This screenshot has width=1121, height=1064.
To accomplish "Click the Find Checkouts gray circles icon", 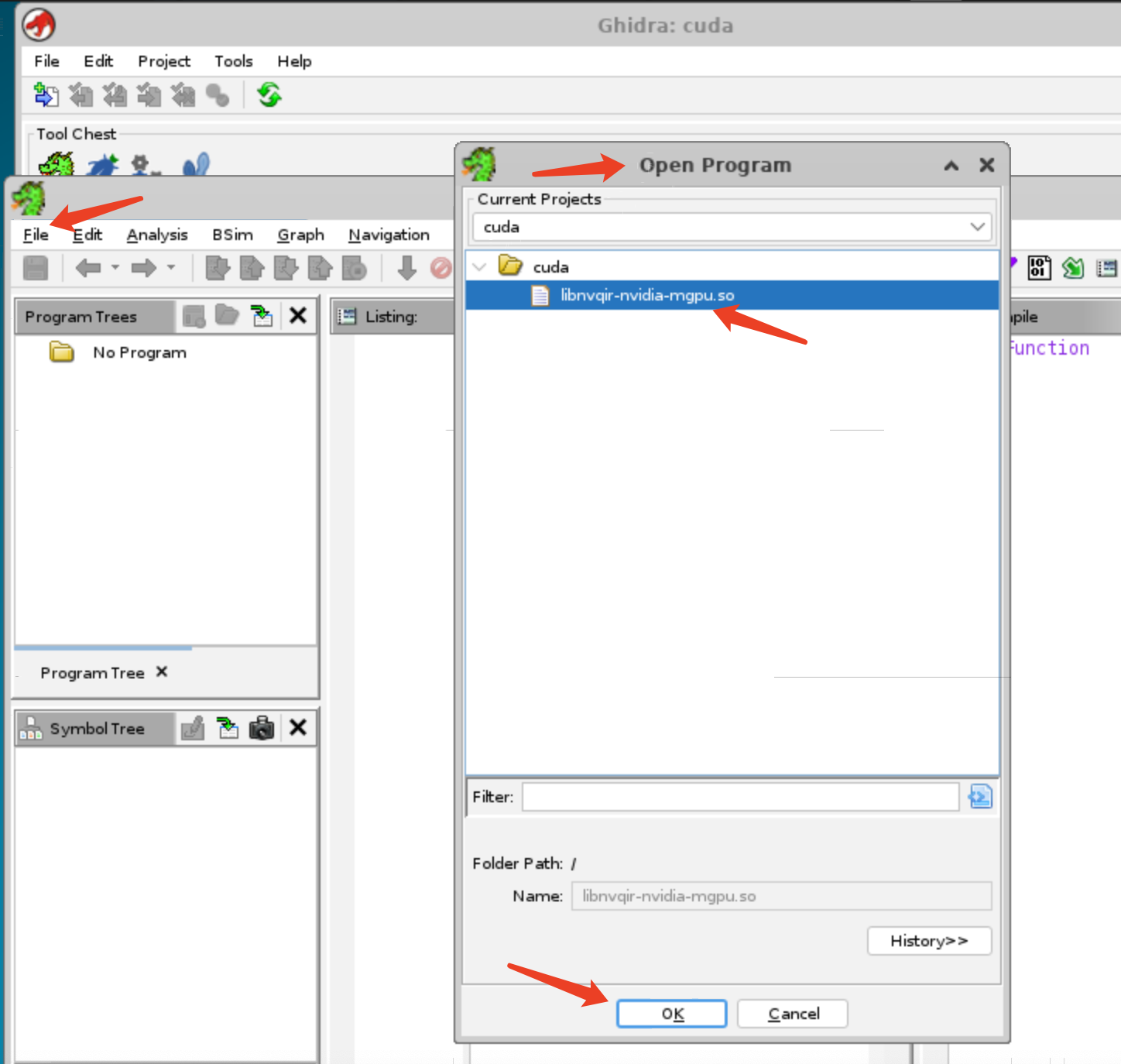I will click(x=218, y=95).
